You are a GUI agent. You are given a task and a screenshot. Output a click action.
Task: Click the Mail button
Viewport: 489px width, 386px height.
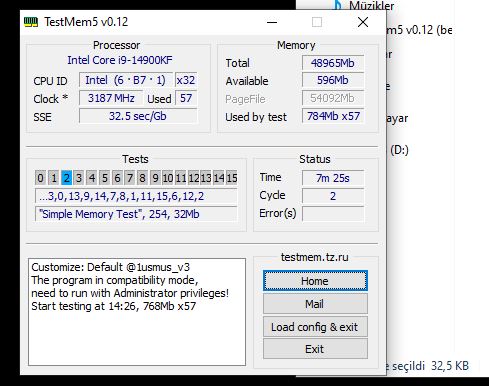pyautogui.click(x=315, y=304)
